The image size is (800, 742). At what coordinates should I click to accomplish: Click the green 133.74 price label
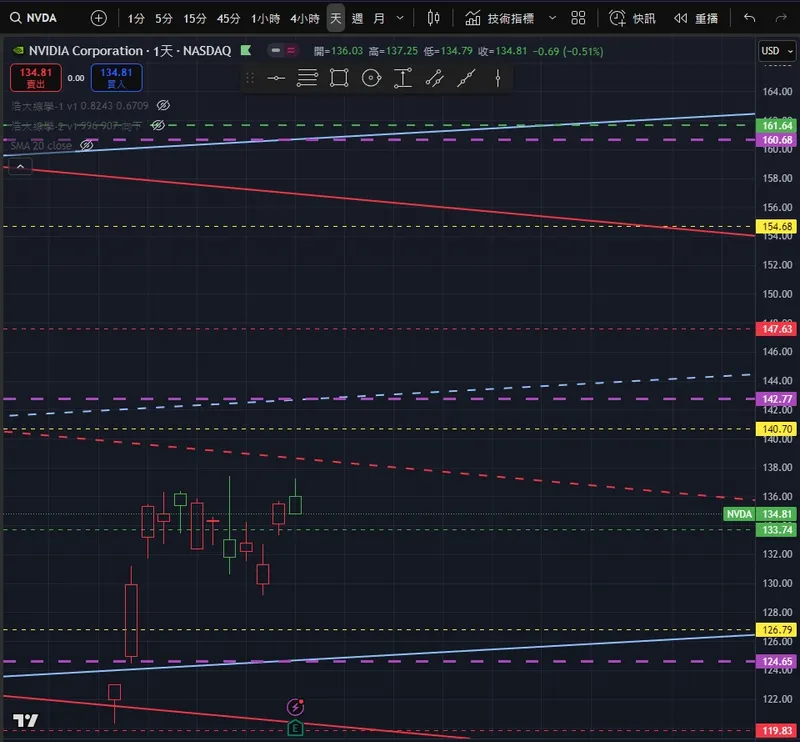777,530
